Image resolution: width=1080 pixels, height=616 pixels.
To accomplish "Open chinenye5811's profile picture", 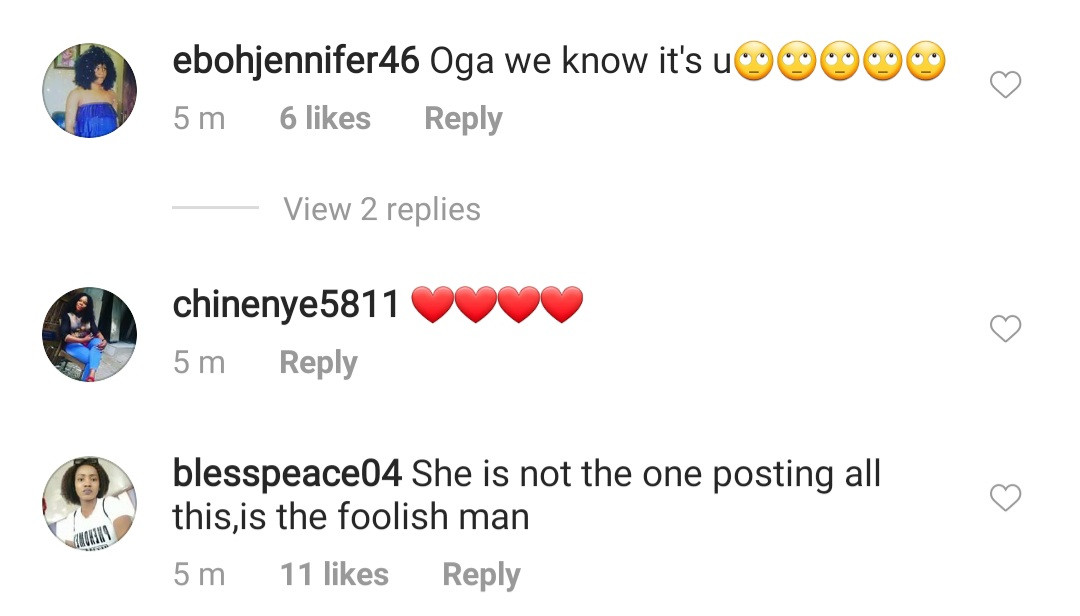I will [89, 334].
